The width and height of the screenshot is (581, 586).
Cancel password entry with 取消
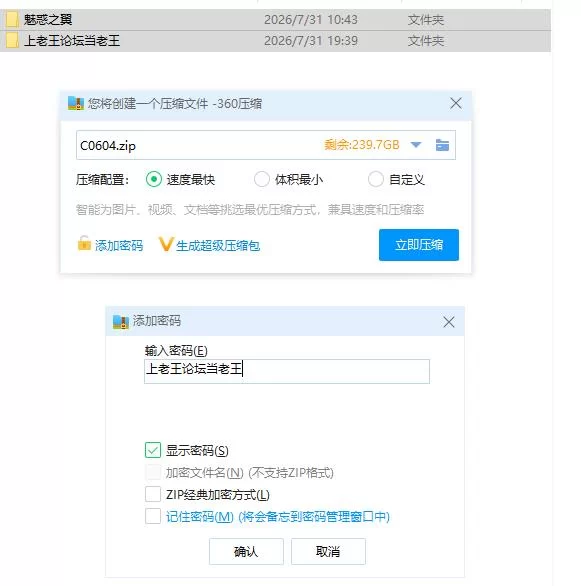point(328,551)
